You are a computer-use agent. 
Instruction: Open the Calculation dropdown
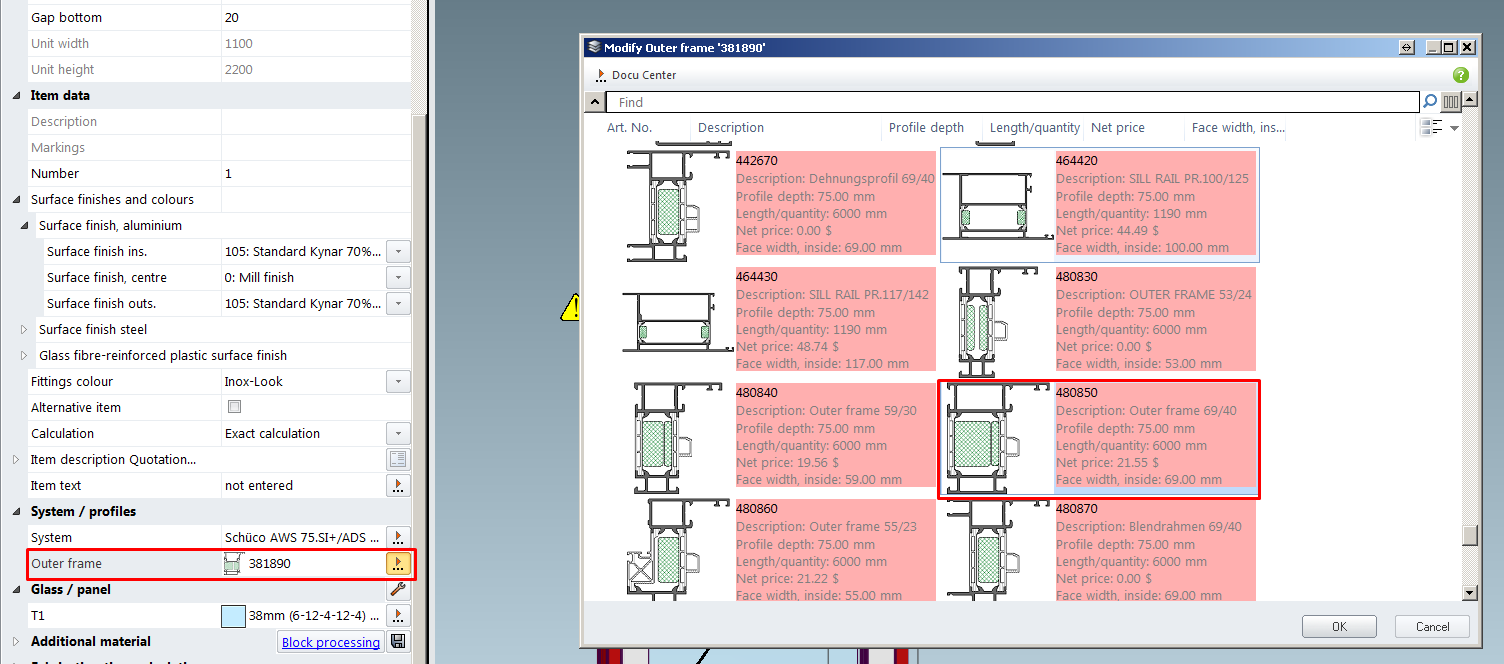click(x=398, y=434)
